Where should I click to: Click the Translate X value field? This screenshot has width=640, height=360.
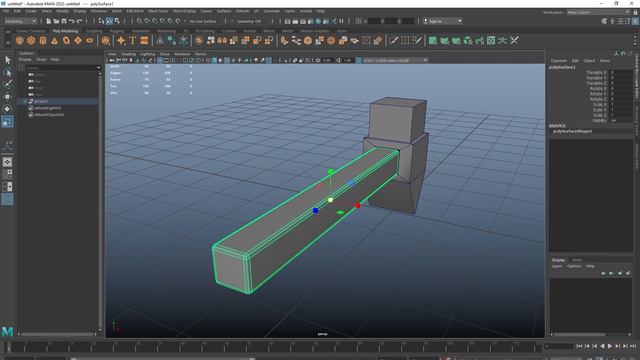[621, 72]
